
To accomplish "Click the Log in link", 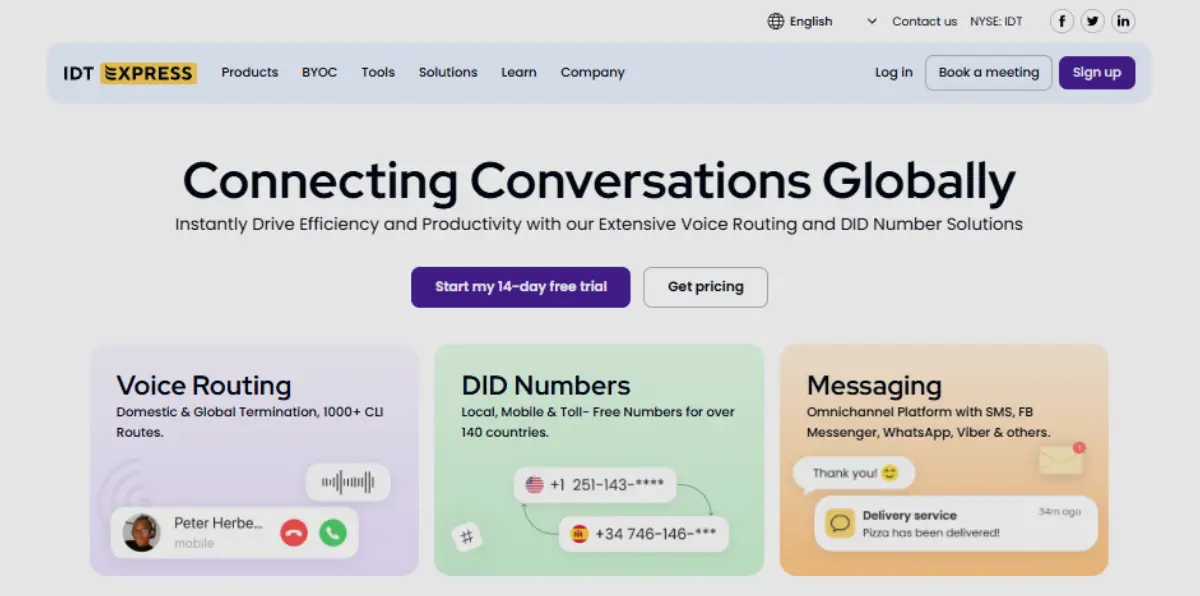I will (894, 72).
